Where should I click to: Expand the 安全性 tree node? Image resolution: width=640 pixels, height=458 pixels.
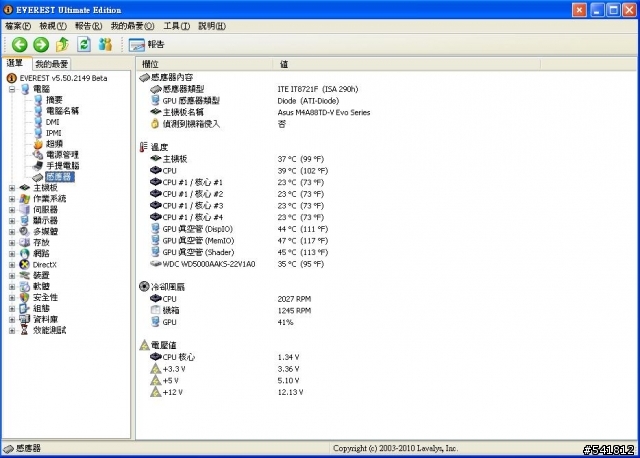pyautogui.click(x=12, y=298)
